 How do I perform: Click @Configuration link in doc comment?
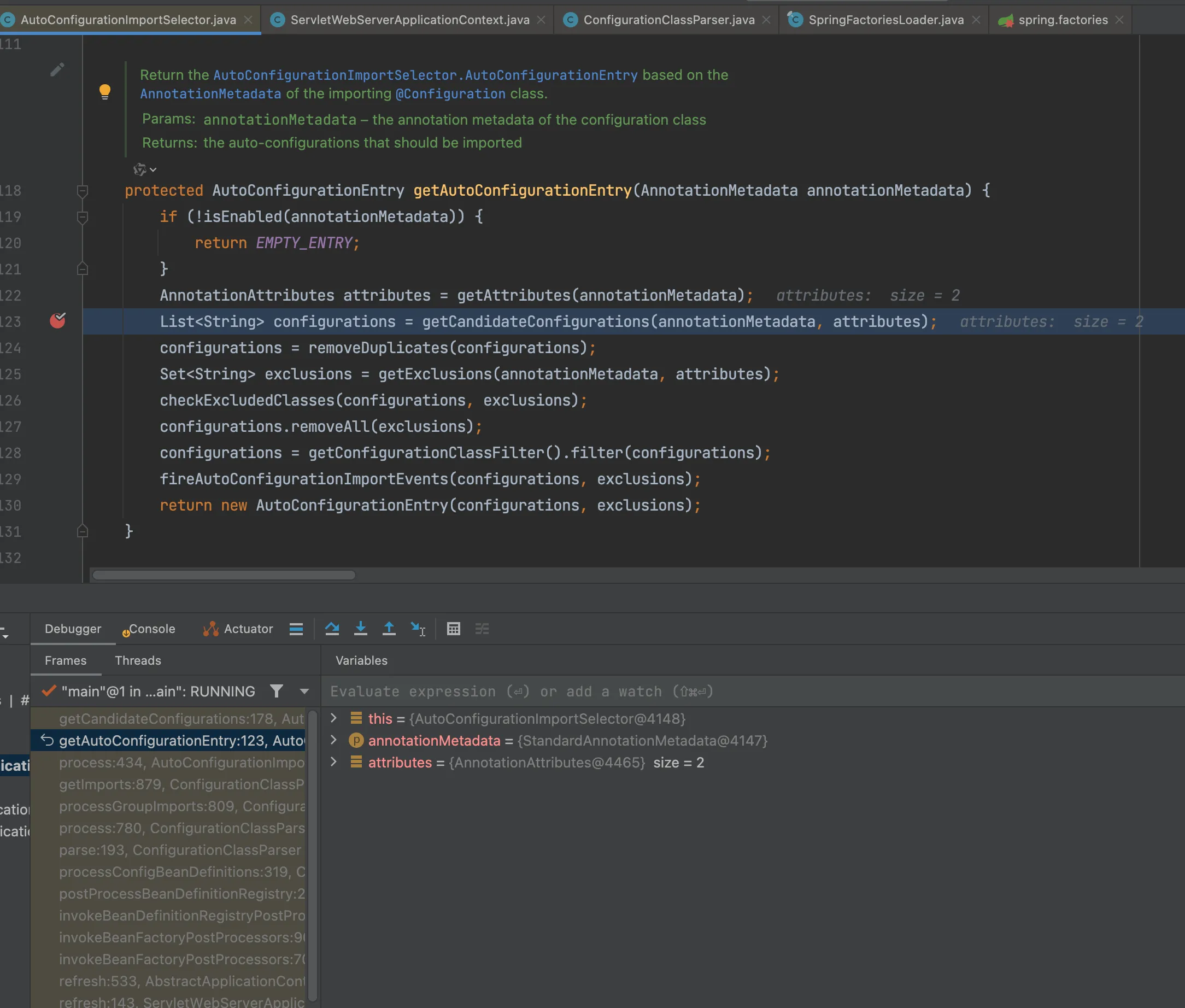coord(450,93)
